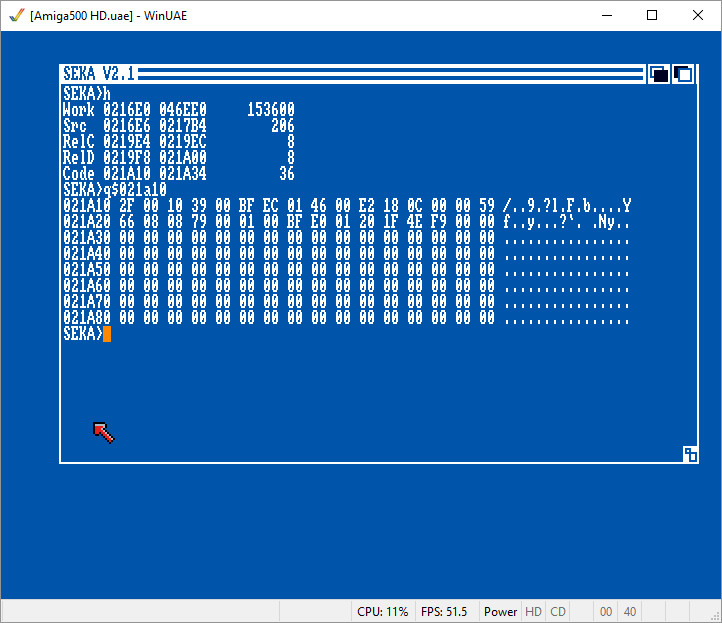Viewport: 722px width, 623px height.
Task: Click the 021A70 hex dump address
Action: (87, 302)
